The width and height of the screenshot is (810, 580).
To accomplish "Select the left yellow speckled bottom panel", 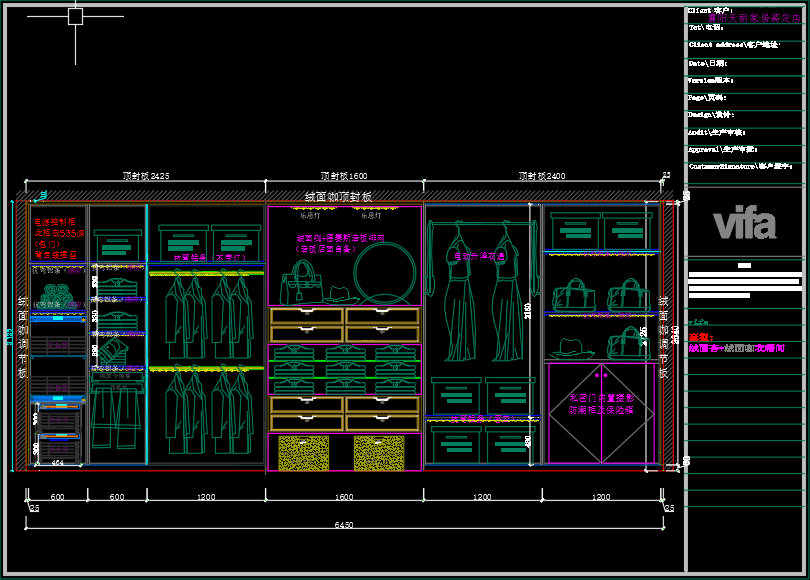I will pyautogui.click(x=304, y=453).
